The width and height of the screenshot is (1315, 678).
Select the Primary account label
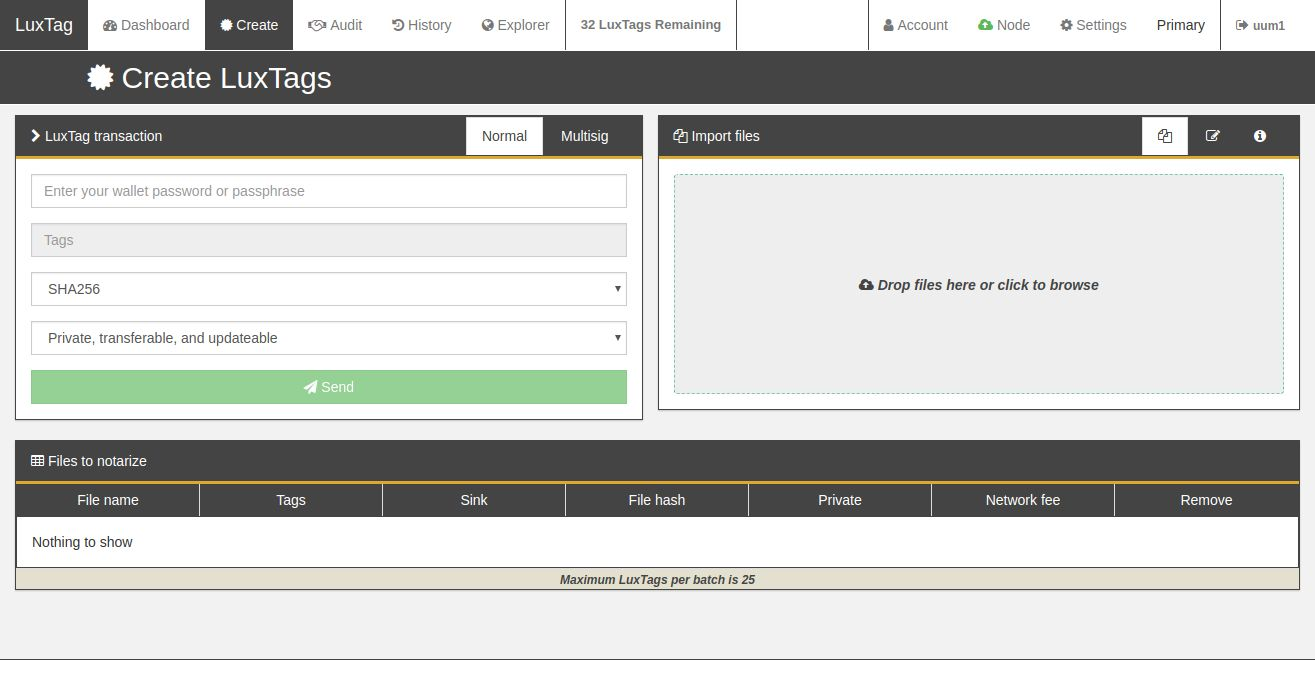click(x=1180, y=25)
